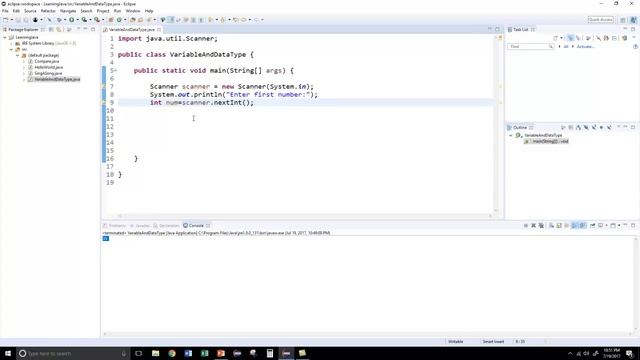Screen dimensions: 640x360
Task: Click the All filter in Task List
Action: point(566,47)
